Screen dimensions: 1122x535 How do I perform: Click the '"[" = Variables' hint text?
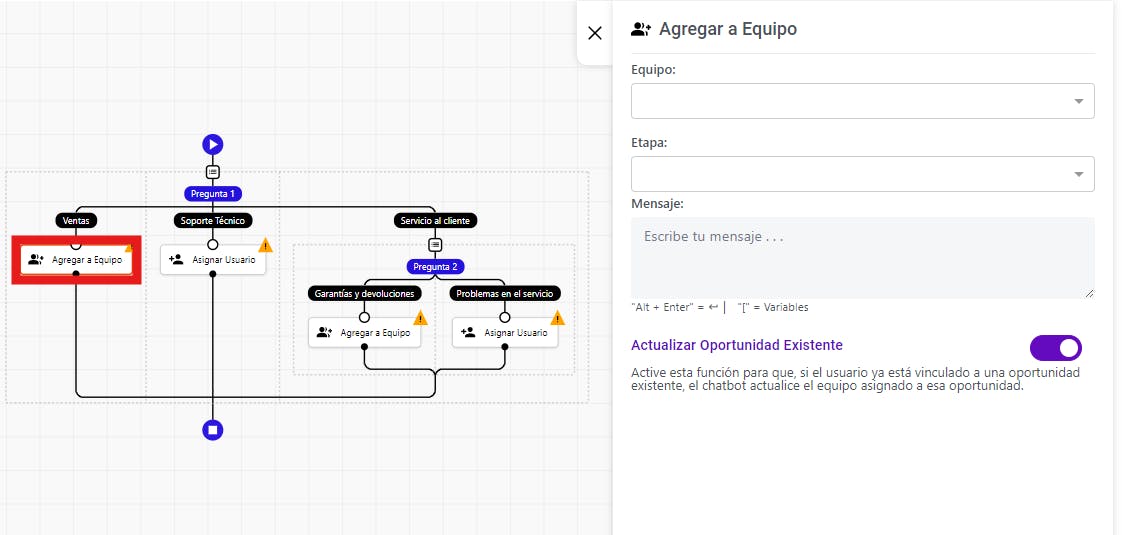tap(773, 308)
